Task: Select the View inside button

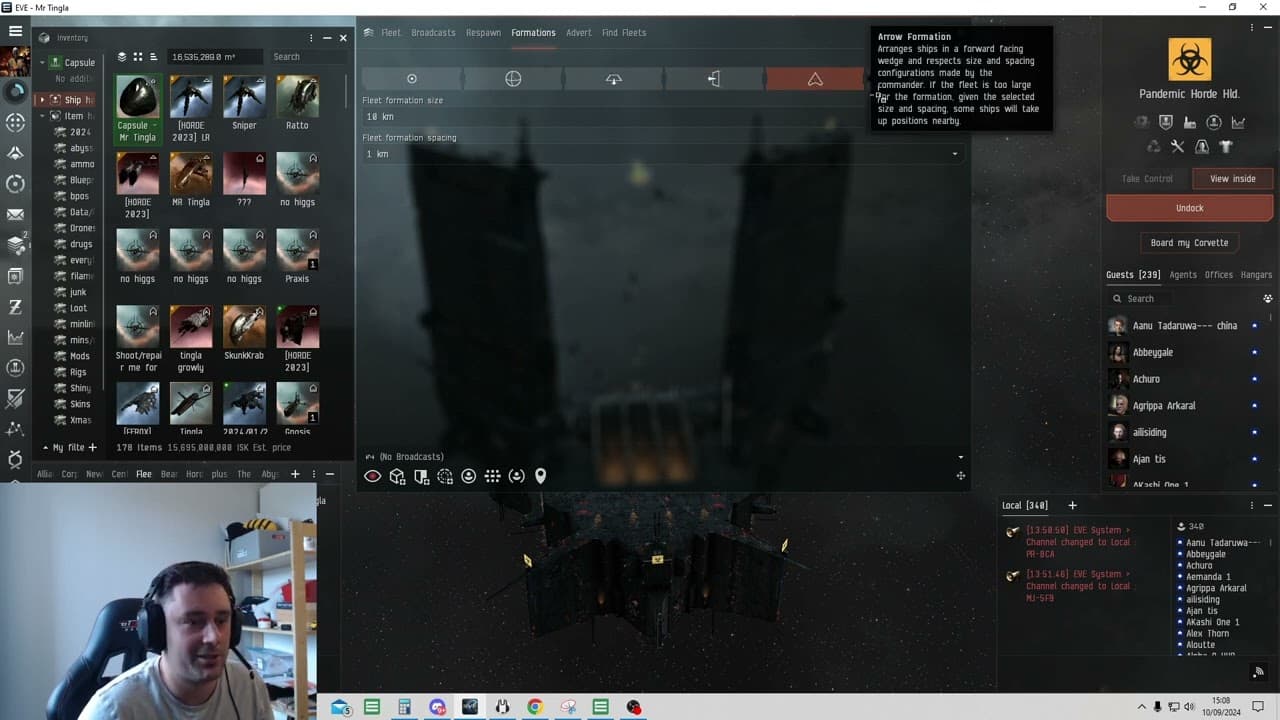Action: tap(1232, 179)
